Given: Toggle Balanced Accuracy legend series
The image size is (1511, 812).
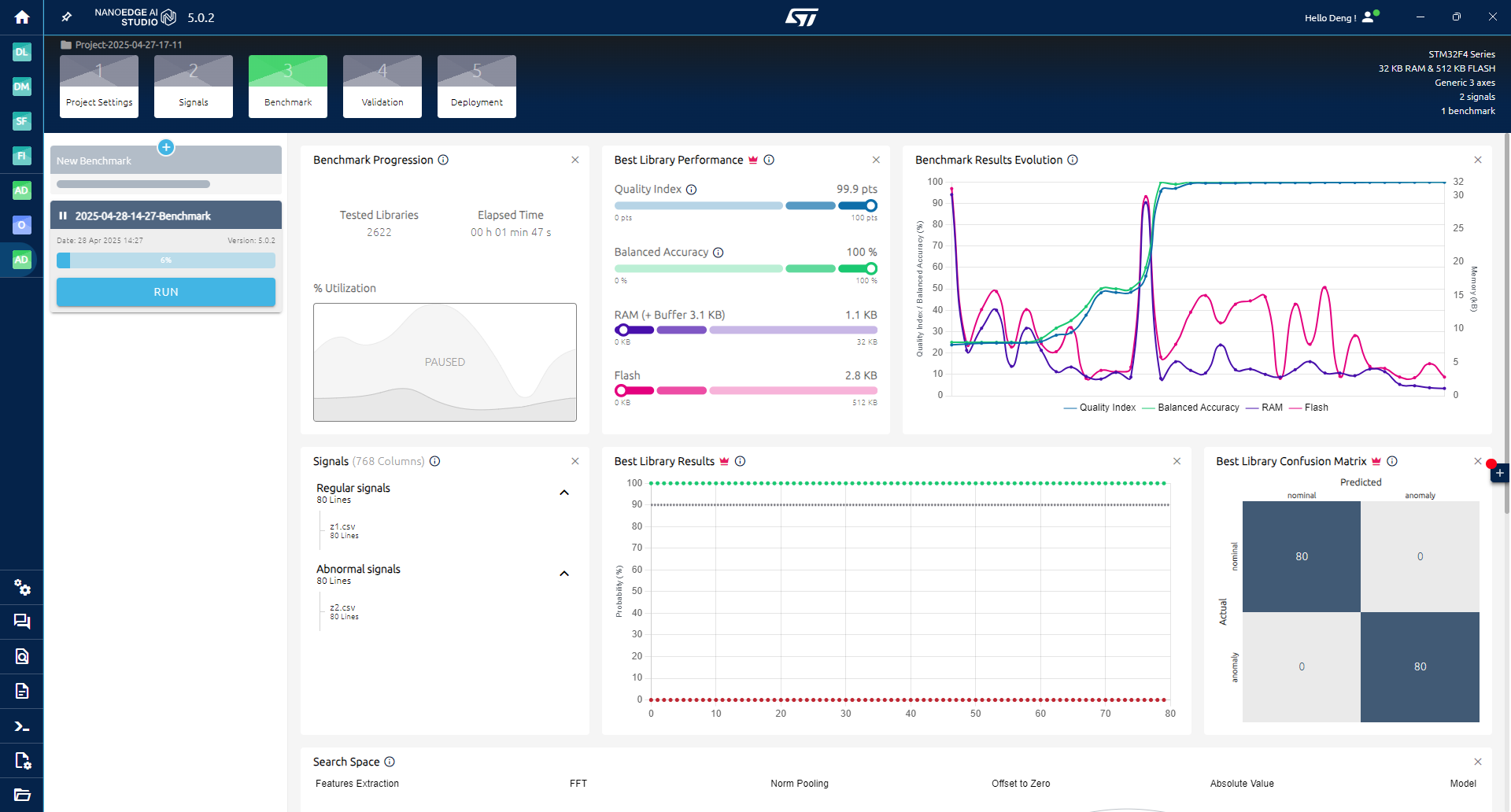Looking at the screenshot, I should pos(1190,408).
